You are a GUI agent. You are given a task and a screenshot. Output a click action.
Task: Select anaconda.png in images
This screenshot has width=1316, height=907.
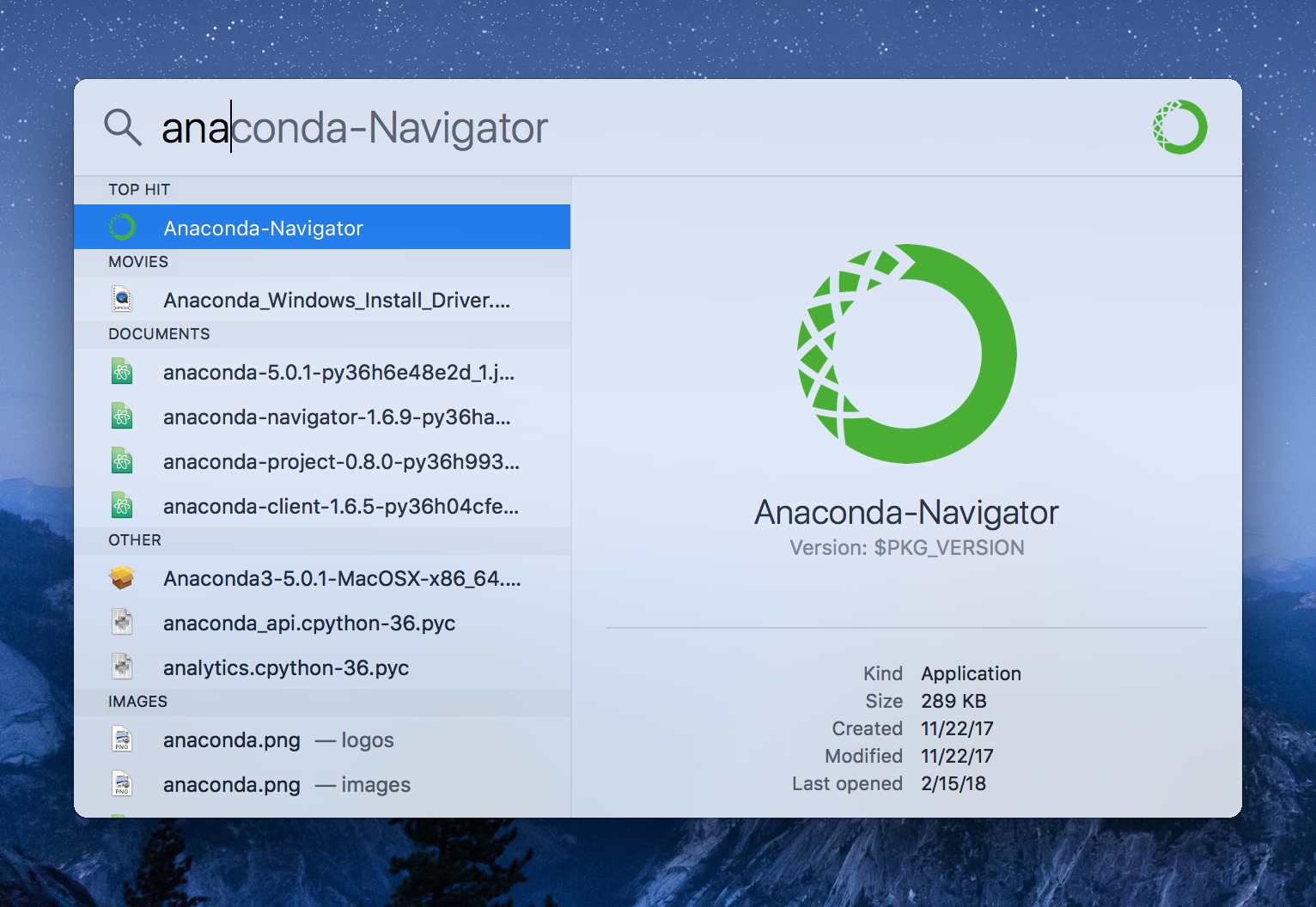322,783
